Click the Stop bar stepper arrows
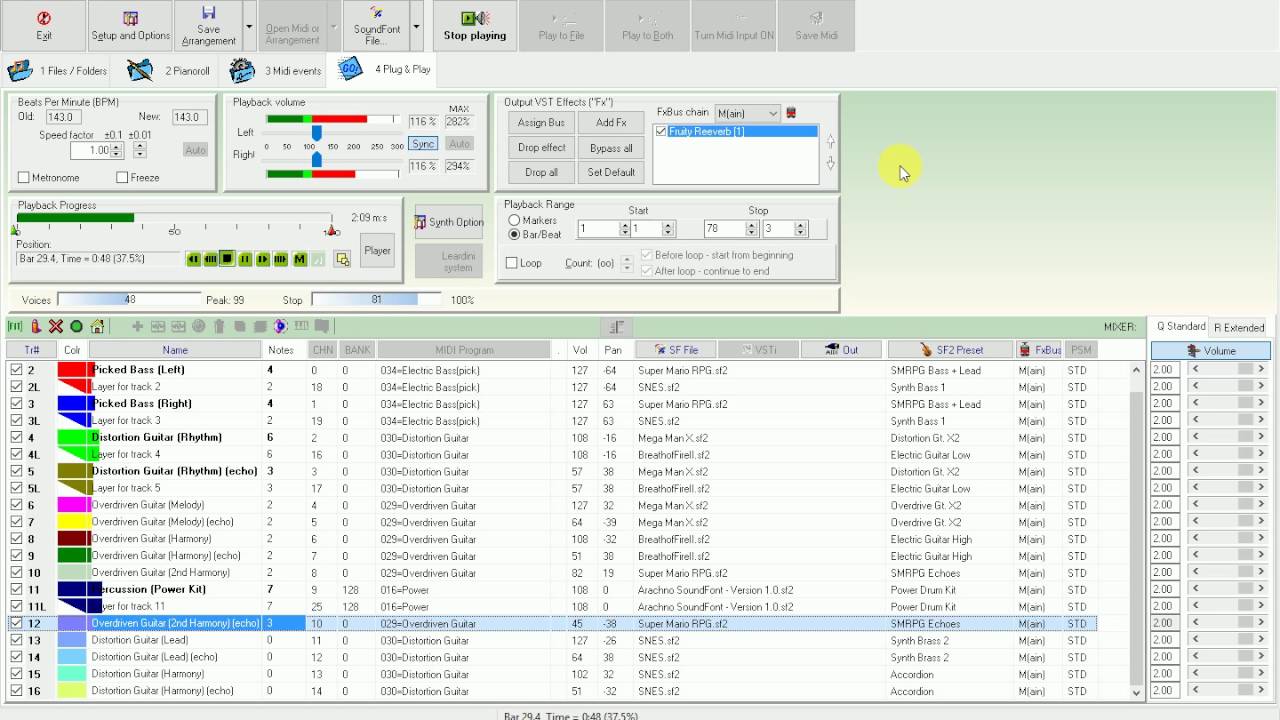The height and width of the screenshot is (720, 1280). 752,229
